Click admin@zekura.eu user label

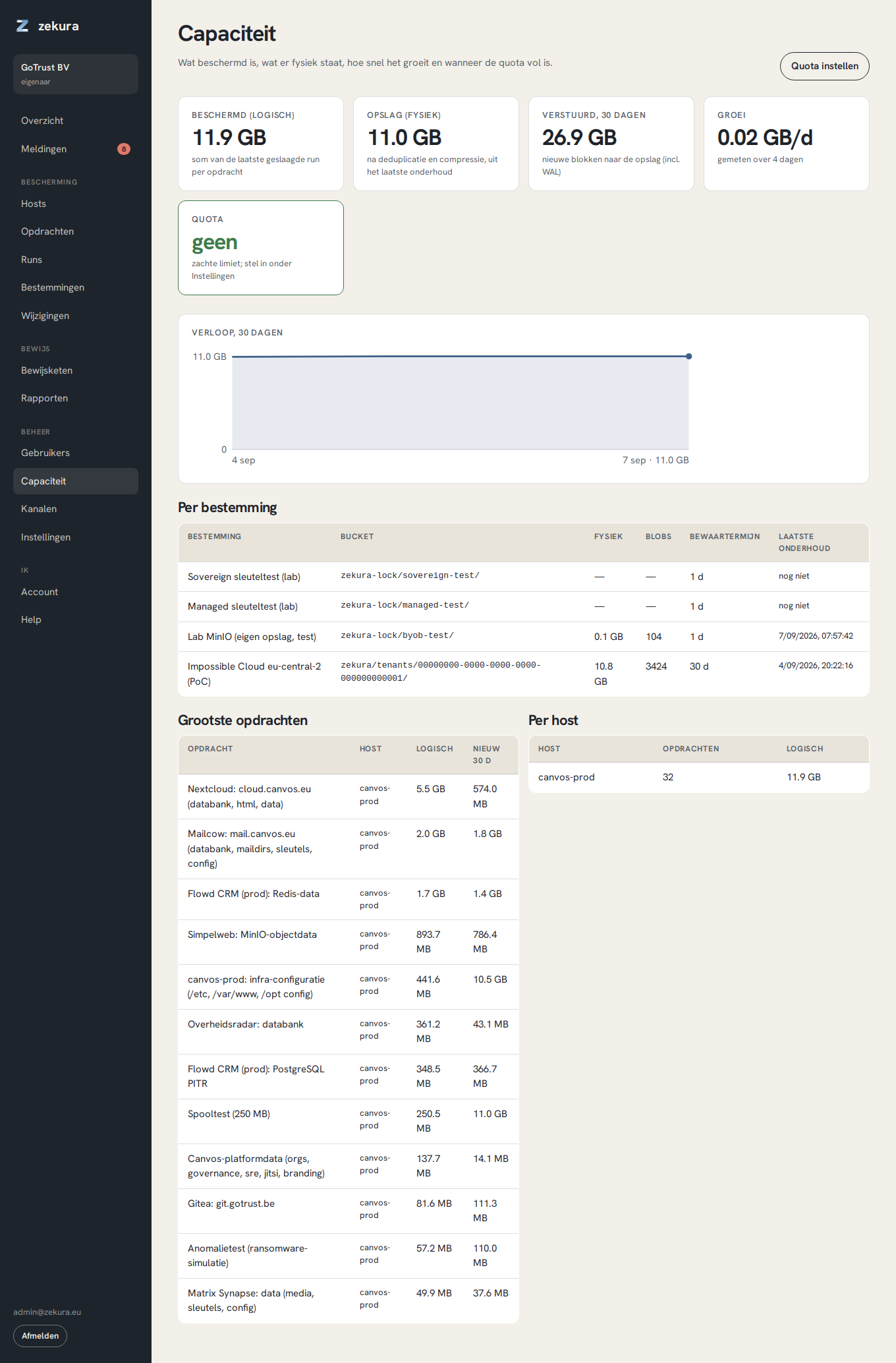pos(47,1312)
